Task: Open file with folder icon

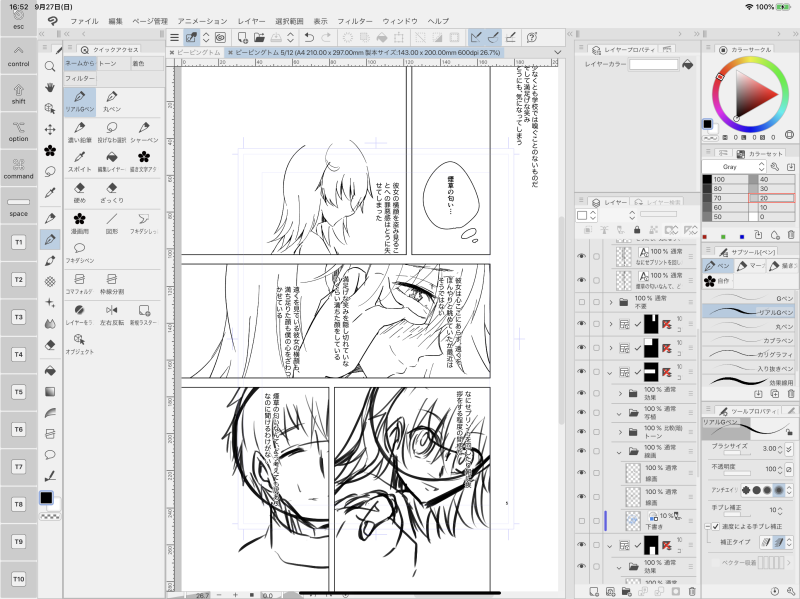Action: point(259,37)
